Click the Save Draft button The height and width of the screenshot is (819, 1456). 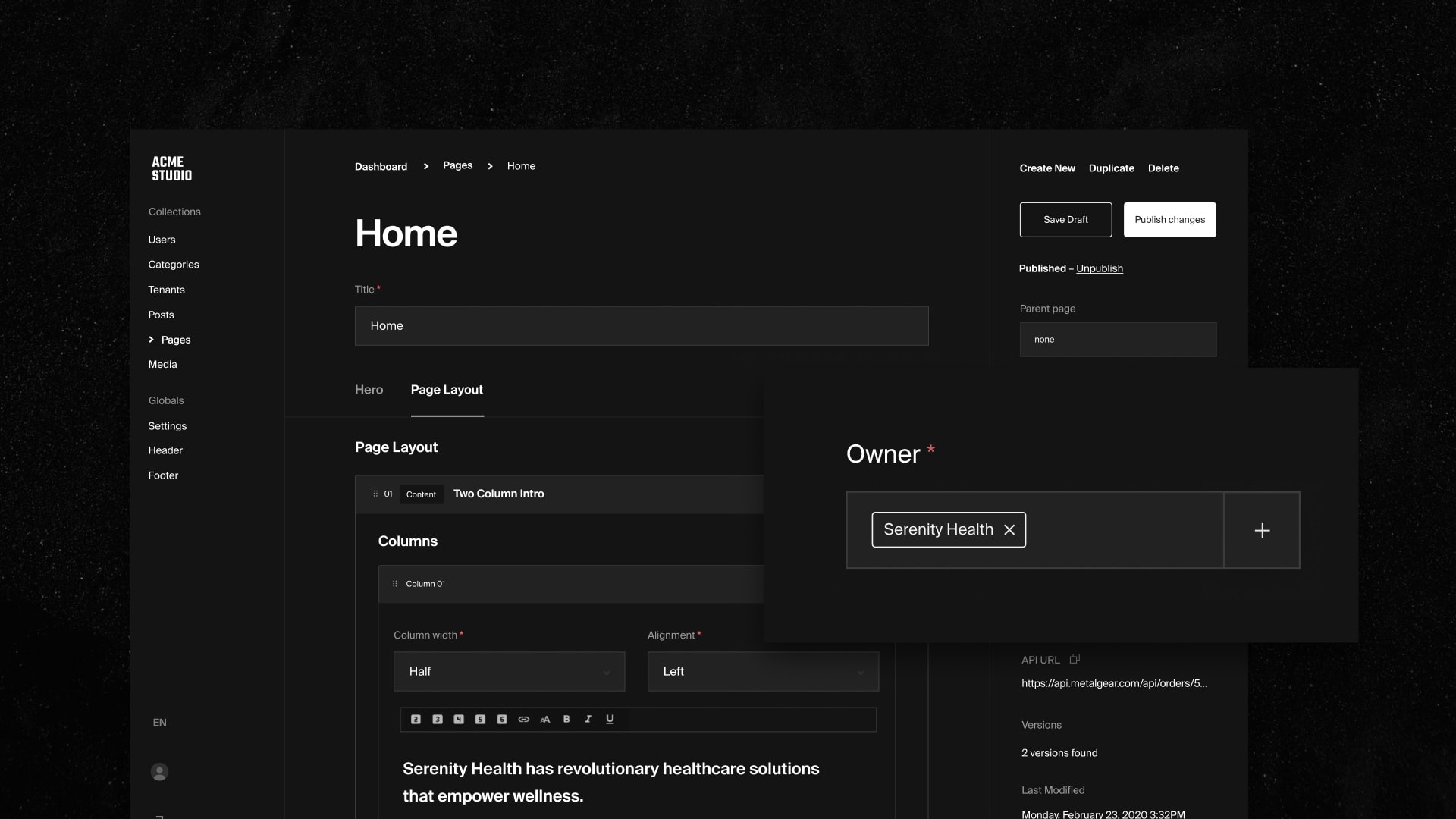coord(1065,219)
